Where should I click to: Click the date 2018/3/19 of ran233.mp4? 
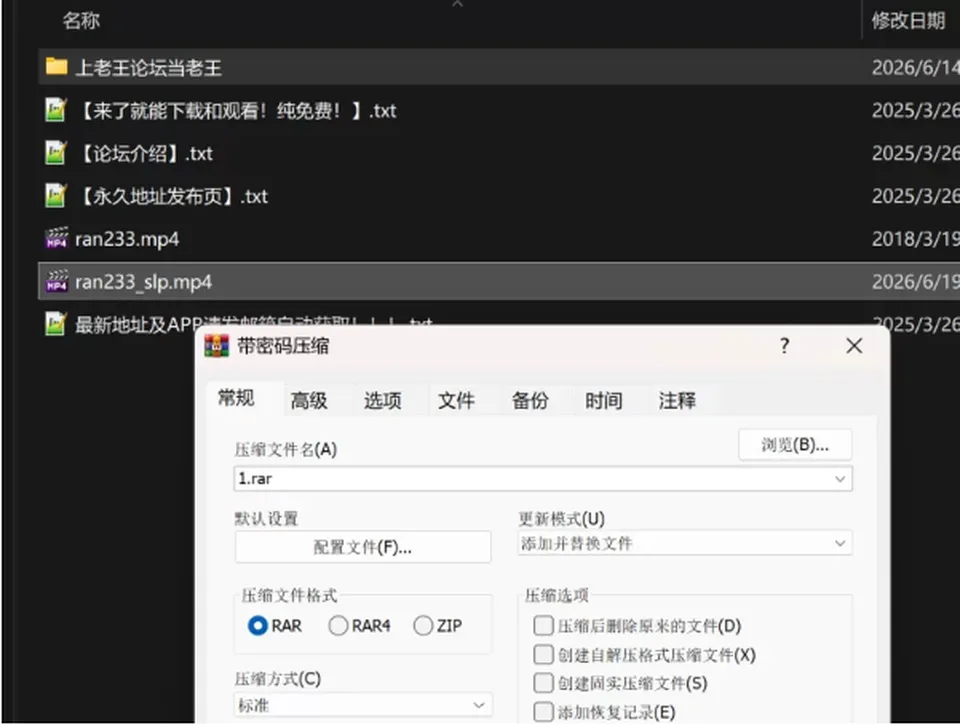[915, 239]
